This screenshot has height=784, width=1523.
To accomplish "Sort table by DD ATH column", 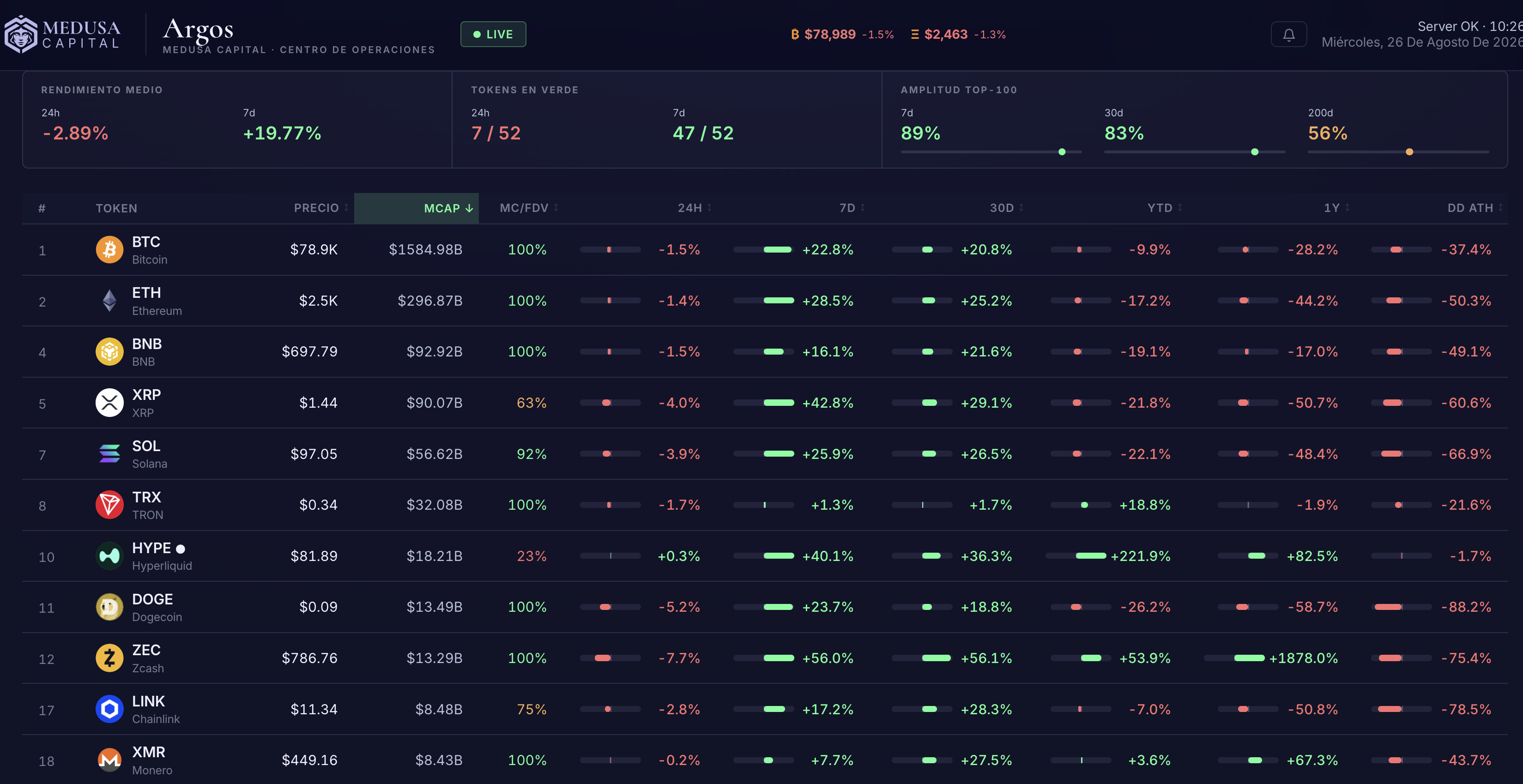I will [1475, 208].
